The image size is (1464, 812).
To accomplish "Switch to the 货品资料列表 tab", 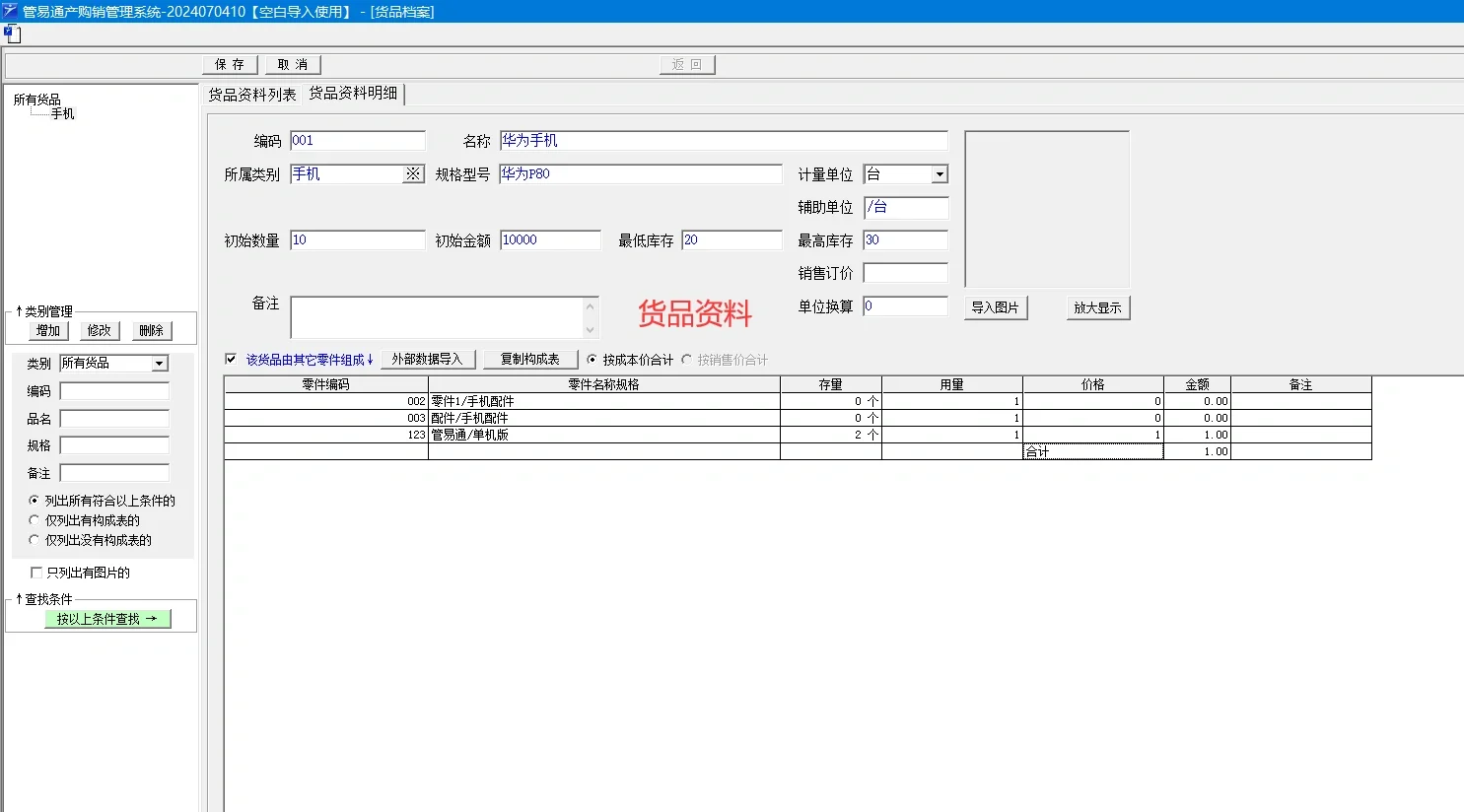I will click(252, 96).
